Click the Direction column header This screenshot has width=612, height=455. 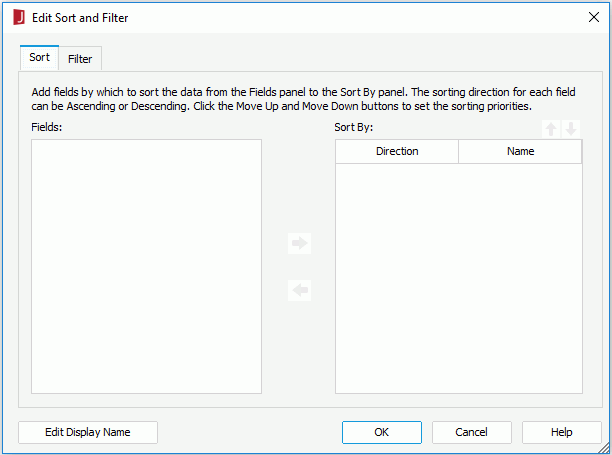point(397,151)
